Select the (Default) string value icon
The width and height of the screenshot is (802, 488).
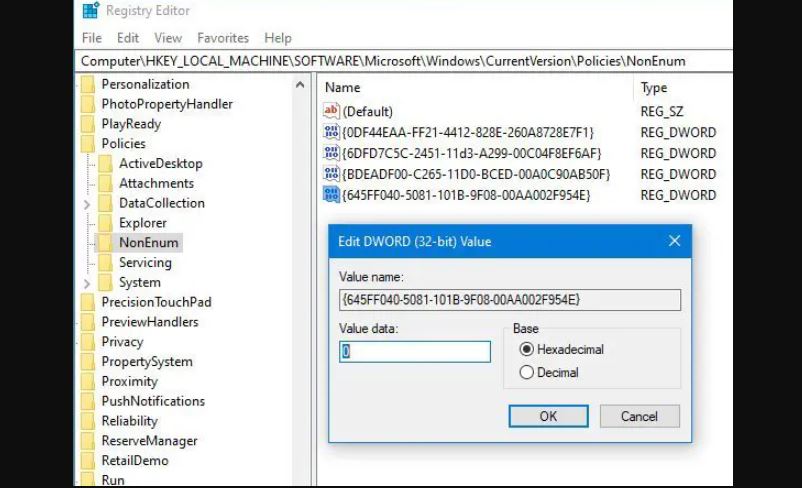tap(331, 111)
